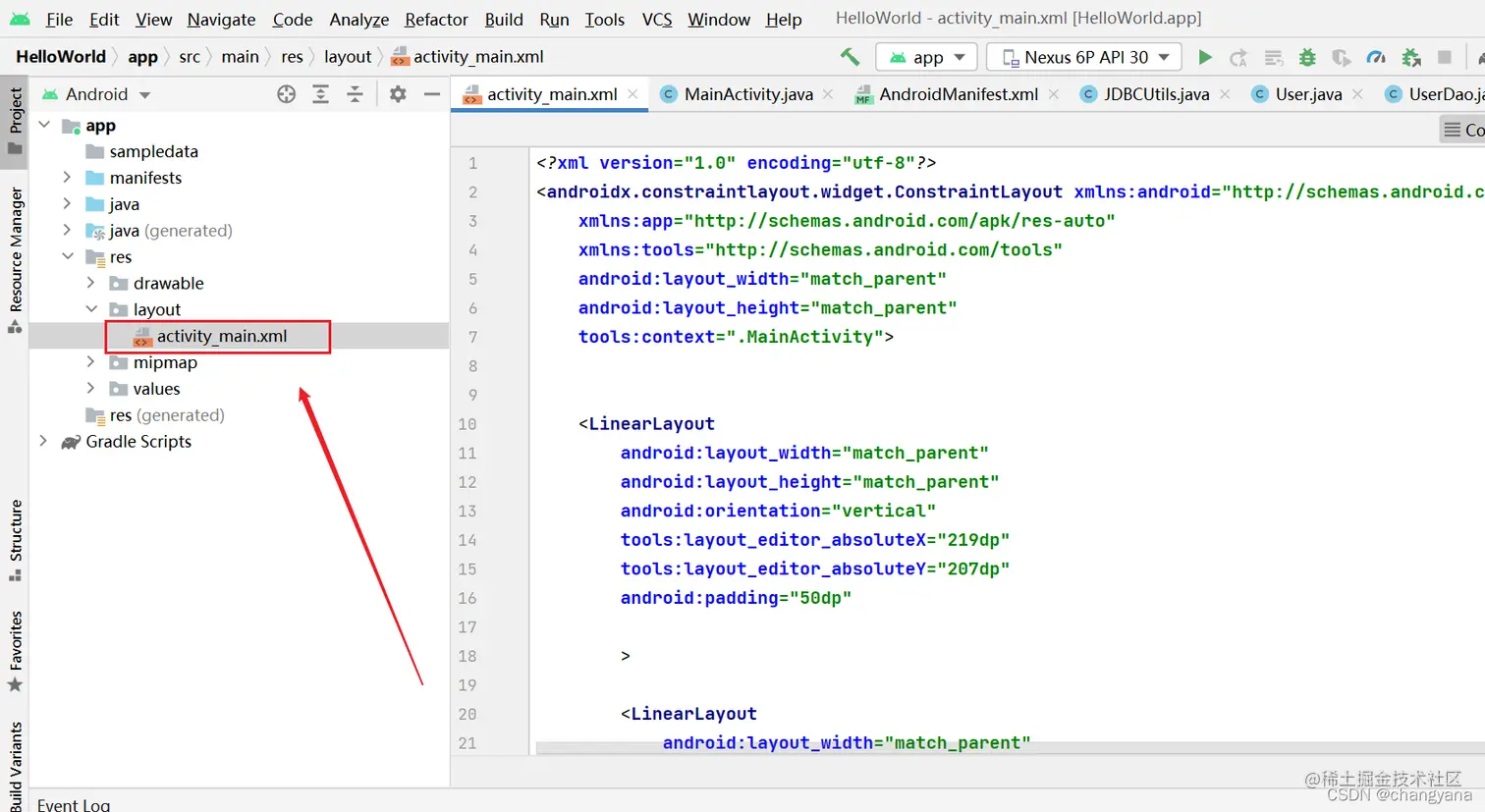Expand the manifests folder

(67, 178)
